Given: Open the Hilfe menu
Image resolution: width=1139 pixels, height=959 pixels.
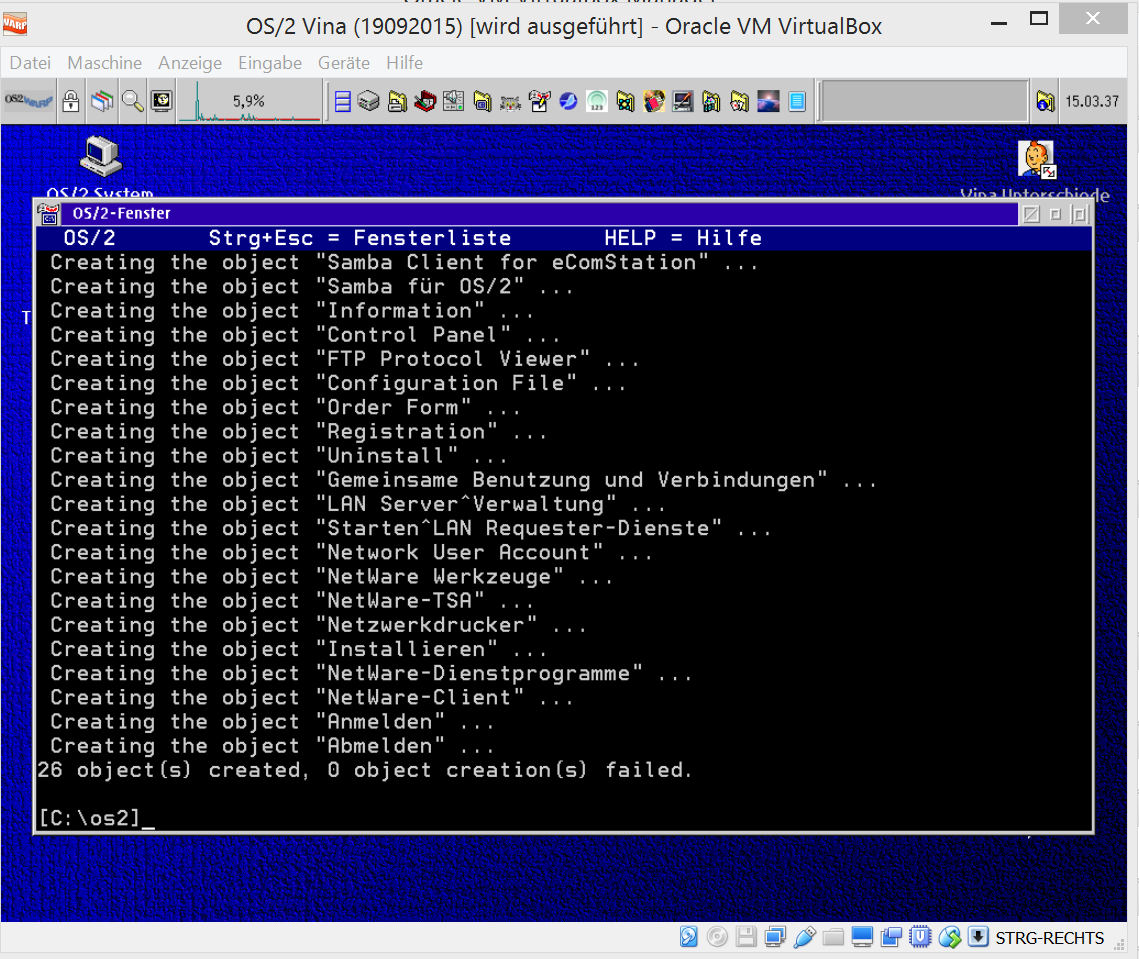Looking at the screenshot, I should 405,63.
